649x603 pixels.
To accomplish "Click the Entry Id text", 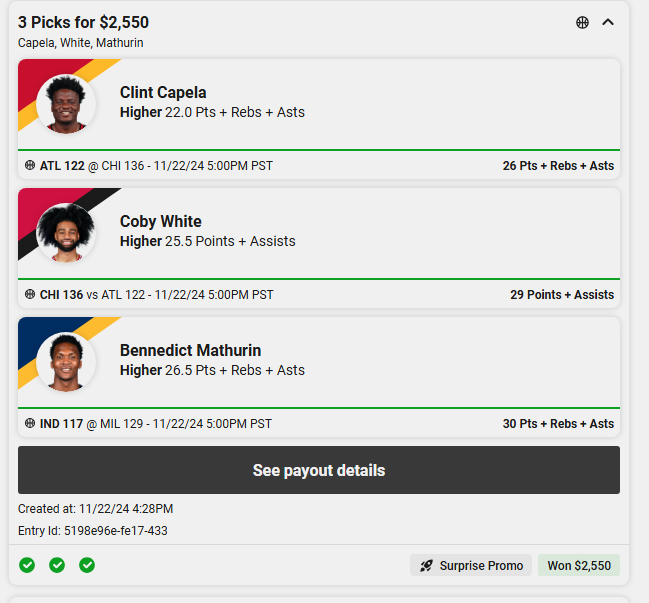I will 92,530.
